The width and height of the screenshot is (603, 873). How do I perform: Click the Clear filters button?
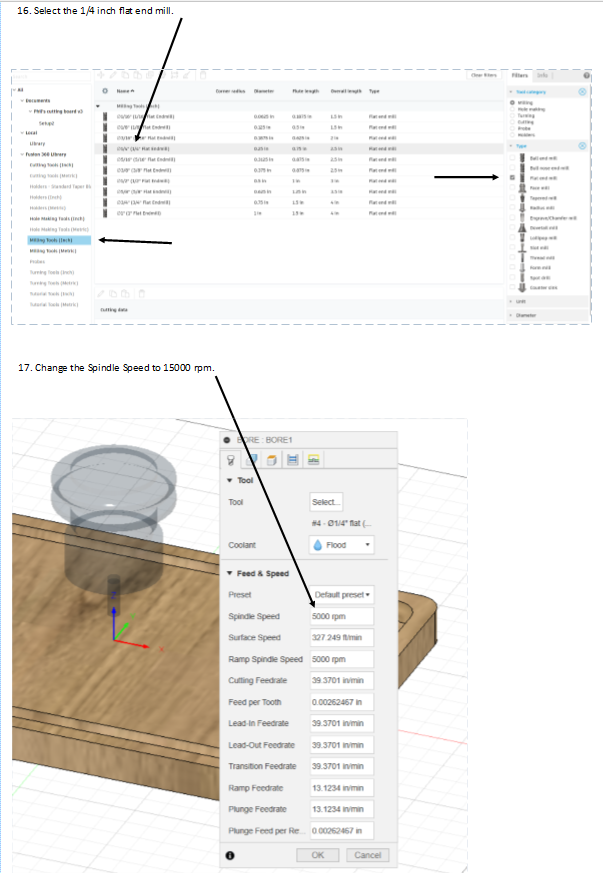(x=483, y=75)
